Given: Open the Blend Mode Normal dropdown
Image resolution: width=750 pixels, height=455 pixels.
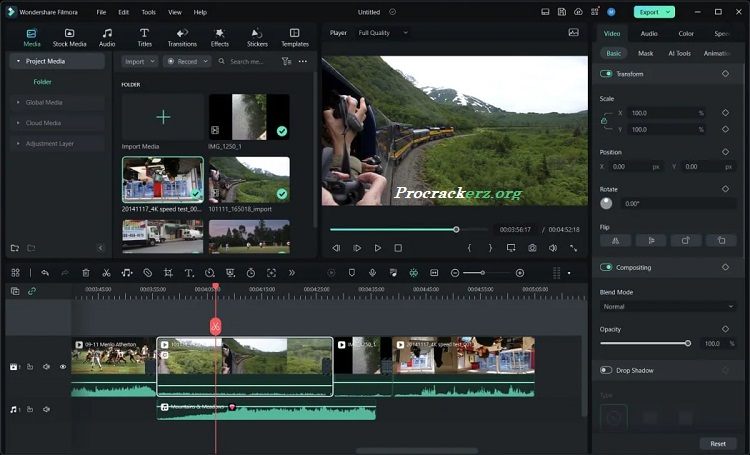Looking at the screenshot, I should [x=667, y=306].
